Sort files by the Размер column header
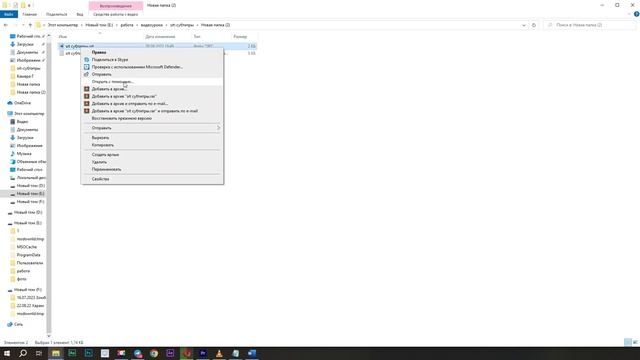Viewport: 640px width, 360px height. 240,37
